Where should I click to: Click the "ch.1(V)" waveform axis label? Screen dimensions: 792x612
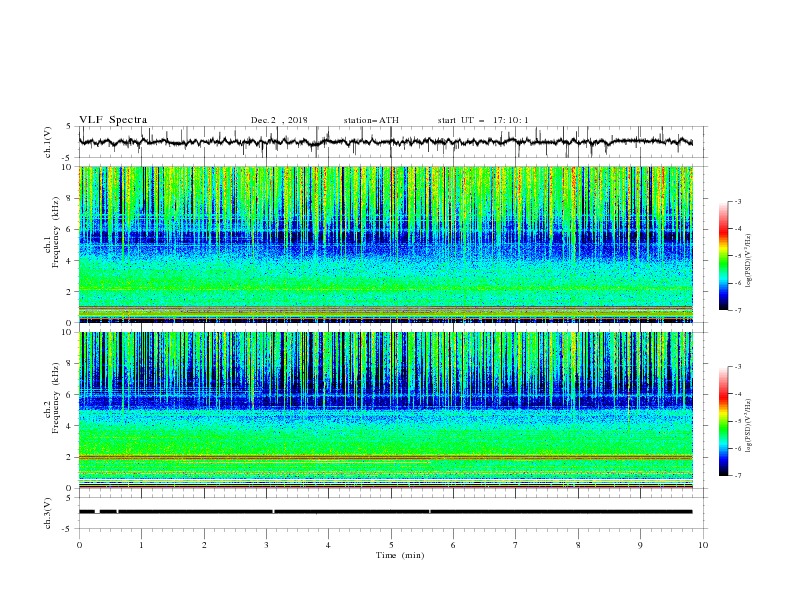pos(48,142)
